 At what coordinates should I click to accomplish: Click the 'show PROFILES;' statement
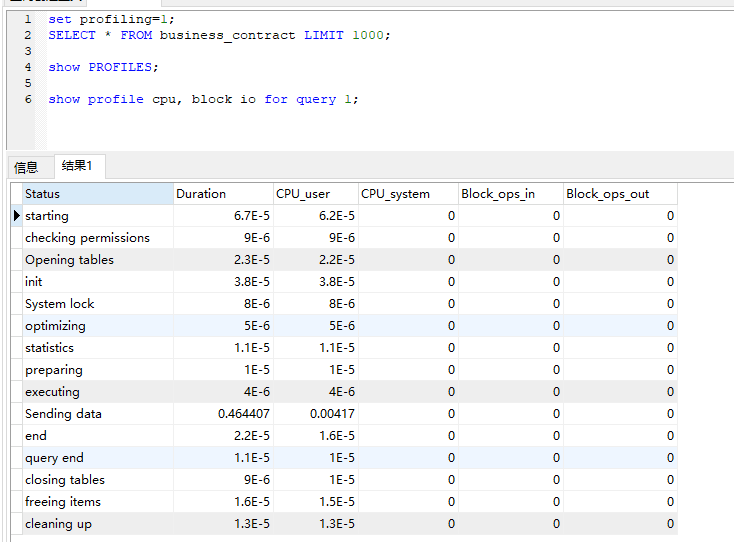103,67
